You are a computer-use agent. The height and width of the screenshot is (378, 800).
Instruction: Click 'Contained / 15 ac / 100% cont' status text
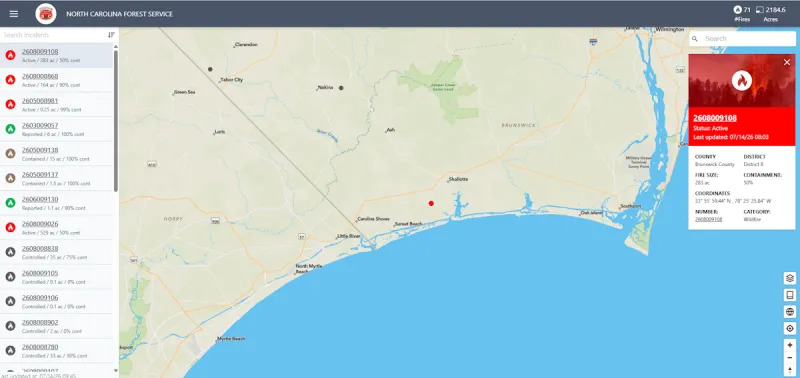56,159
